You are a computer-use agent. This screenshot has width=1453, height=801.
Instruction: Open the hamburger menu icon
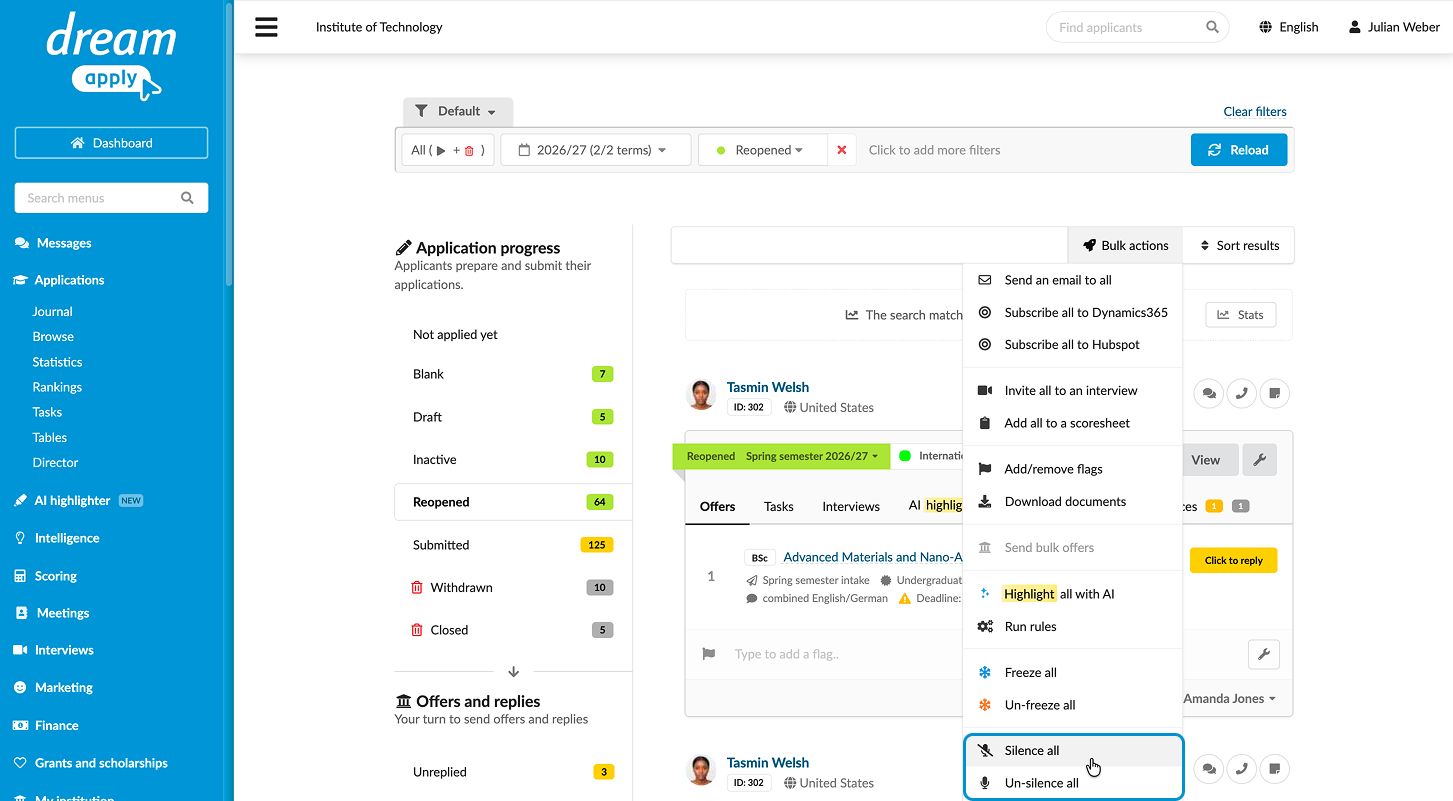tap(266, 27)
